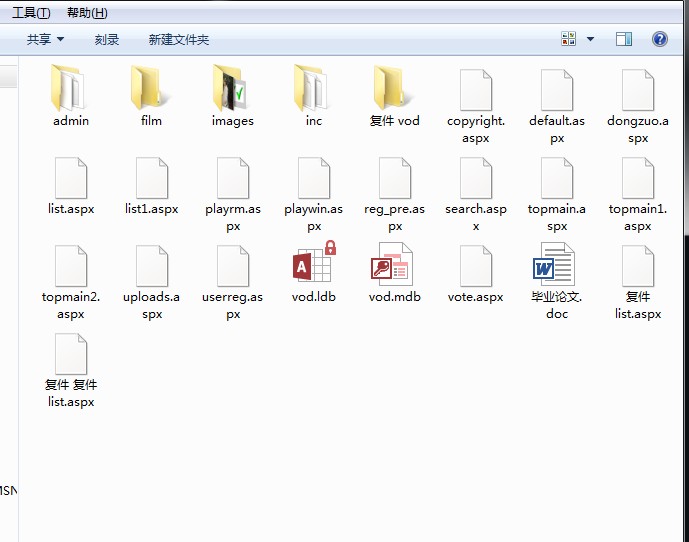Expand the view options dropdown arrow
This screenshot has width=689, height=542.
click(x=591, y=39)
